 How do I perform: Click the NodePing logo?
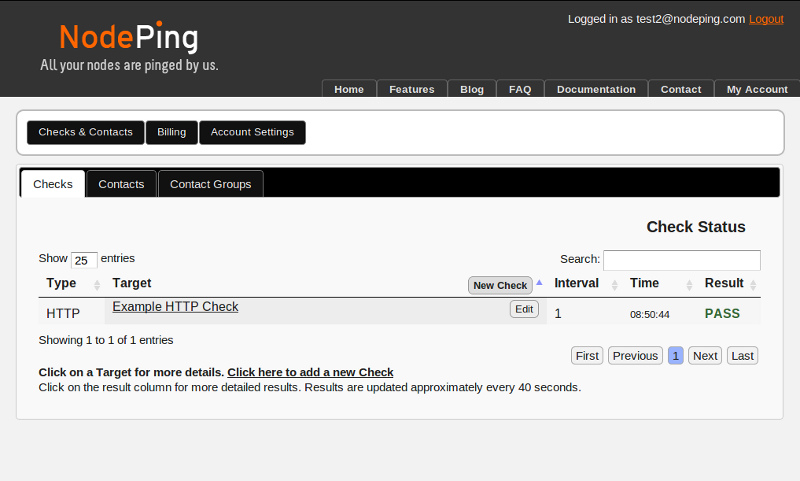[129, 38]
